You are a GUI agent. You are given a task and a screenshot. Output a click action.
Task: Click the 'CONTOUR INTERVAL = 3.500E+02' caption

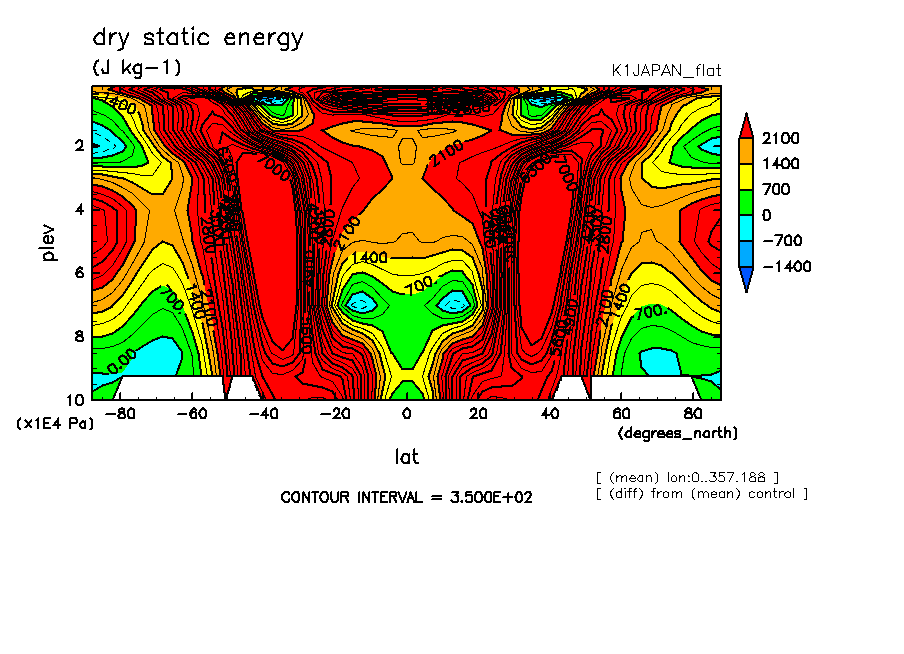tap(406, 497)
